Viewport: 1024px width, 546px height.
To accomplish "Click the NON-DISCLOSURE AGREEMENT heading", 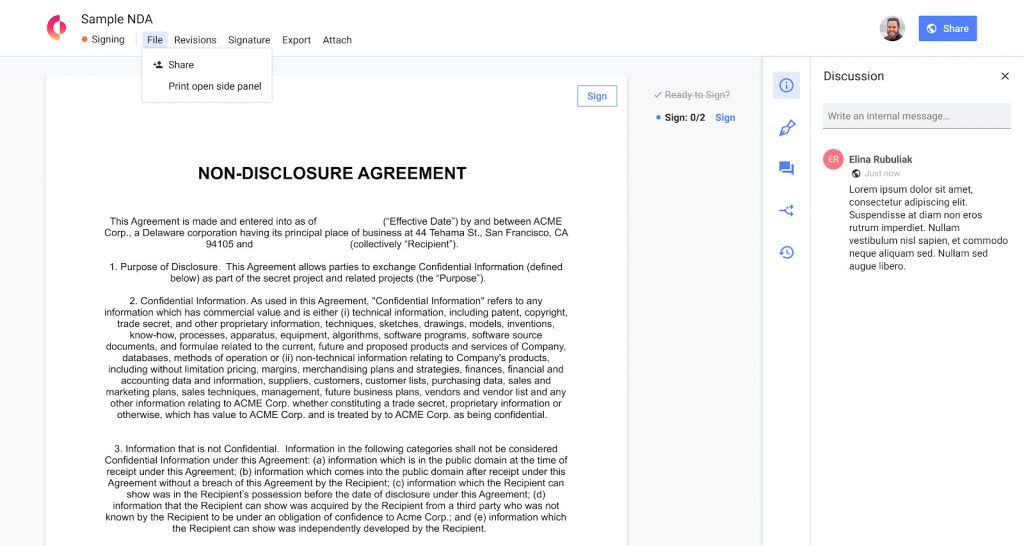I will tap(332, 173).
